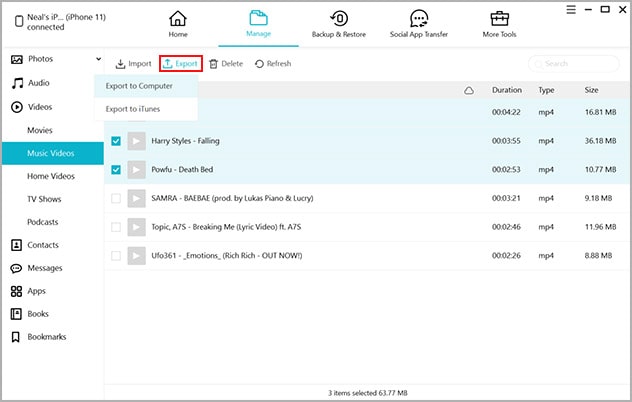The width and height of the screenshot is (632, 402).
Task: Click the Videos play circle icon
Action: [x=17, y=107]
